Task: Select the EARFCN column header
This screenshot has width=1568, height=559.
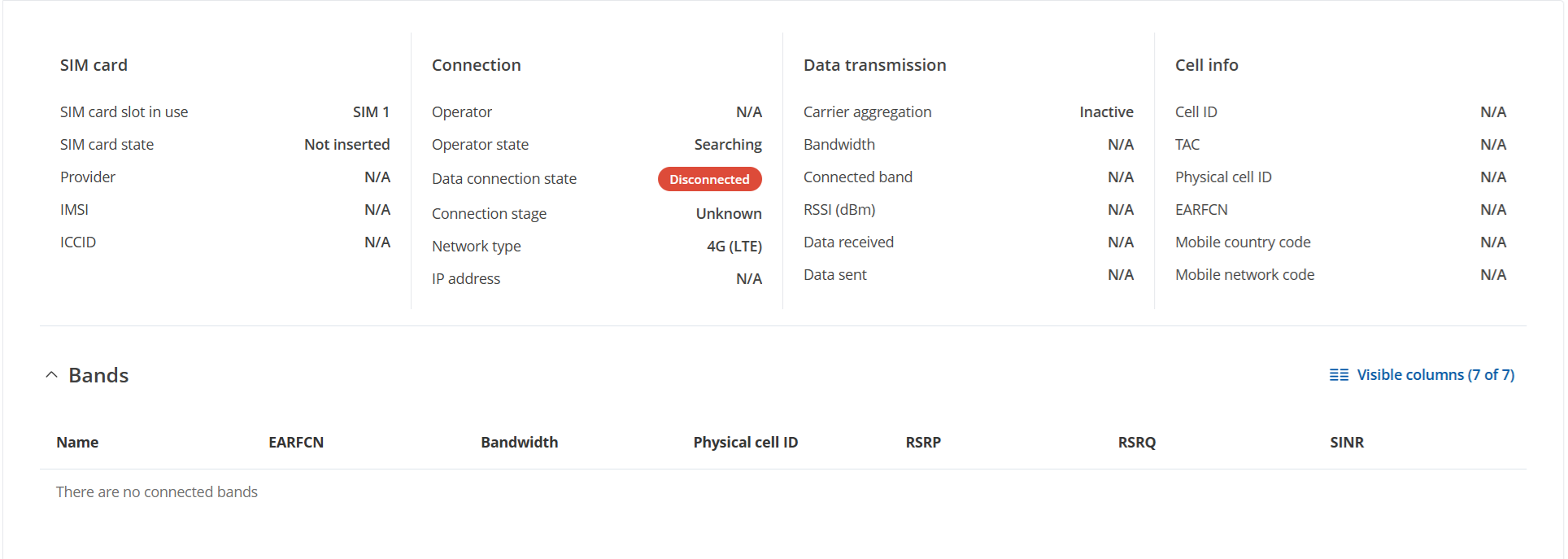Action: point(296,443)
